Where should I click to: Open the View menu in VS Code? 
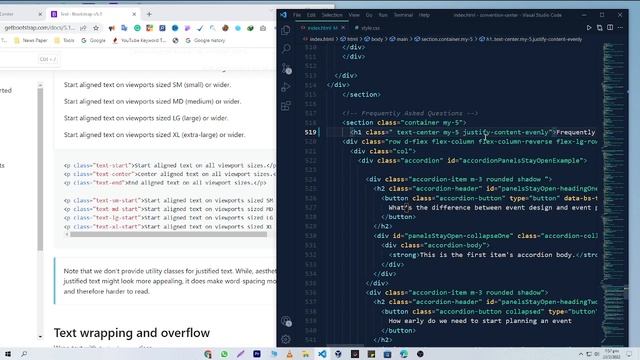(x=354, y=15)
